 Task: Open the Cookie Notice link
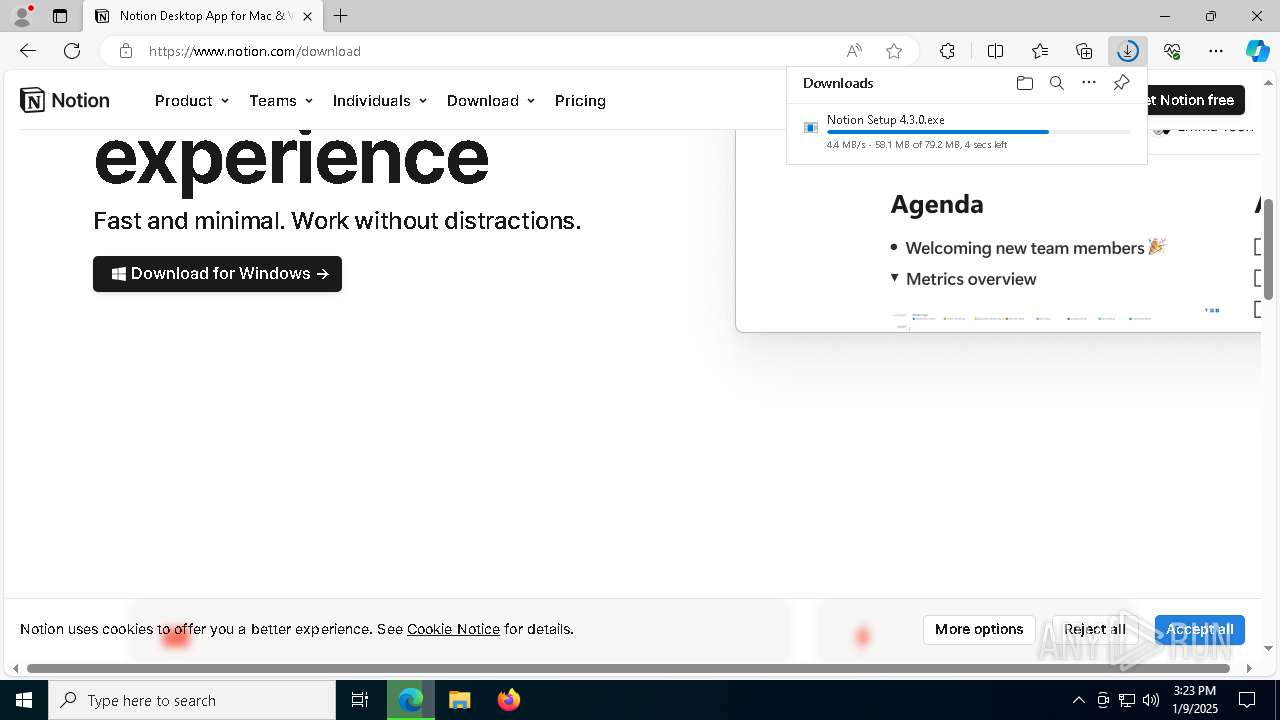pyautogui.click(x=453, y=629)
